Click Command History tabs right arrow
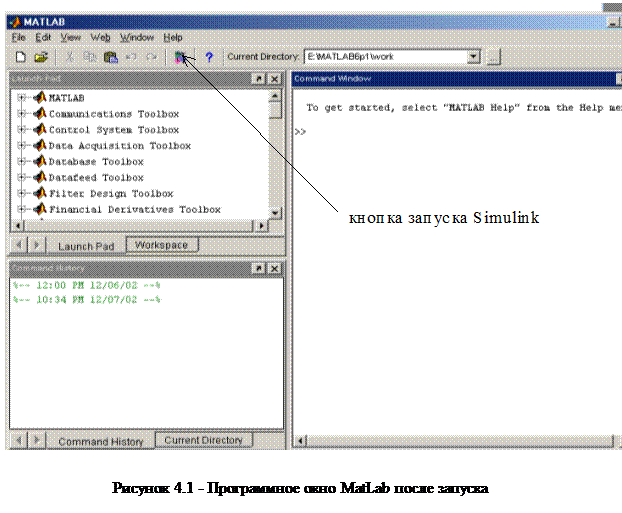 tap(36, 440)
